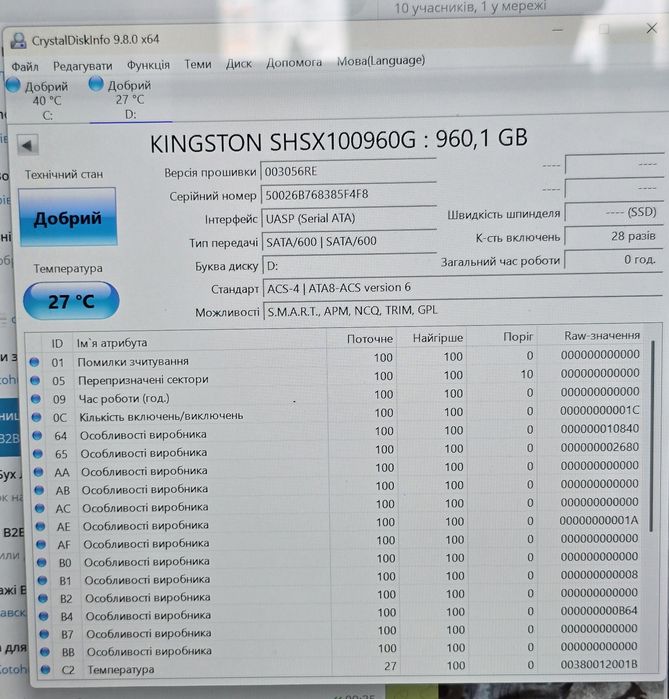Click raw value 000000002680
Viewport: 669px width, 699px height.
[600, 447]
